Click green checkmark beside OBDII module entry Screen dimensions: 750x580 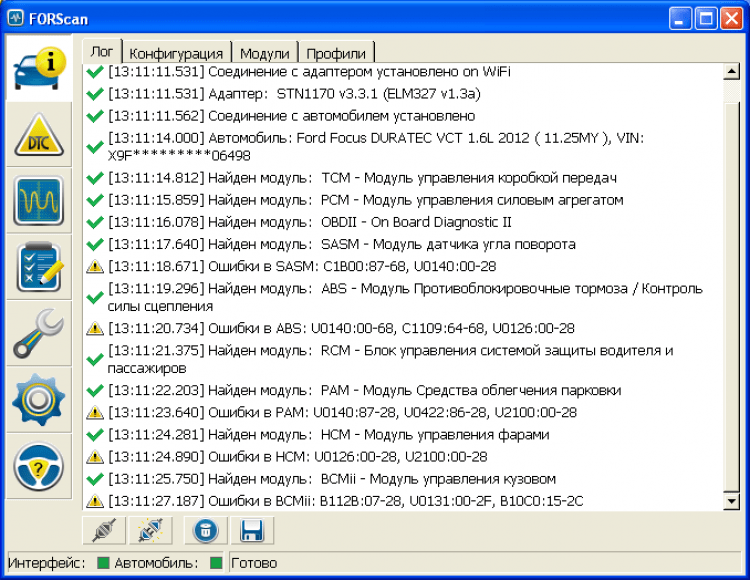95,222
